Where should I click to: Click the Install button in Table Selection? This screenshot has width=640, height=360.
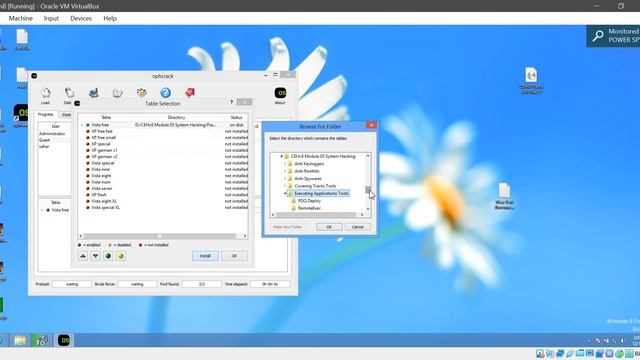[205, 256]
